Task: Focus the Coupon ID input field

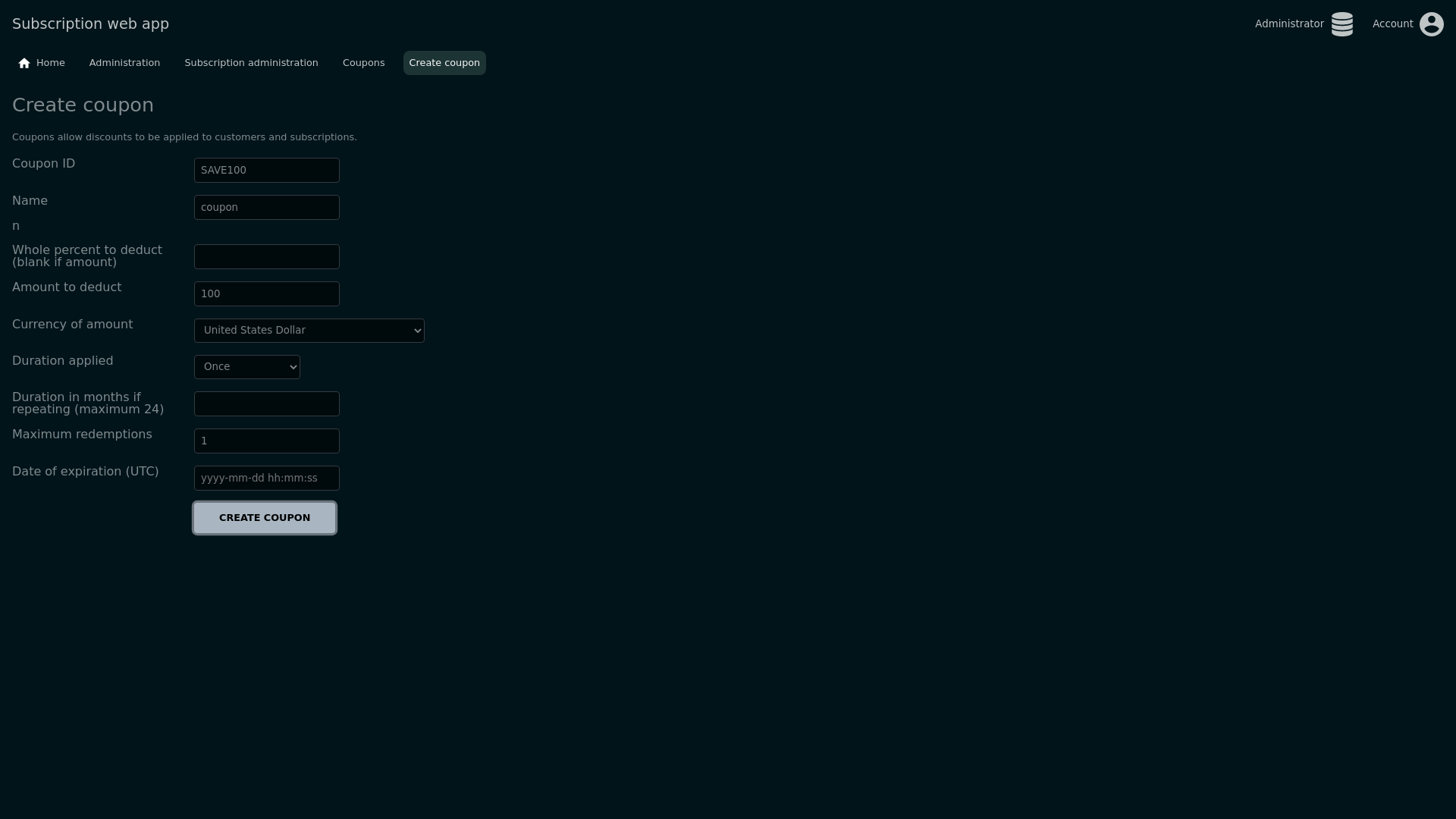Action: click(266, 171)
